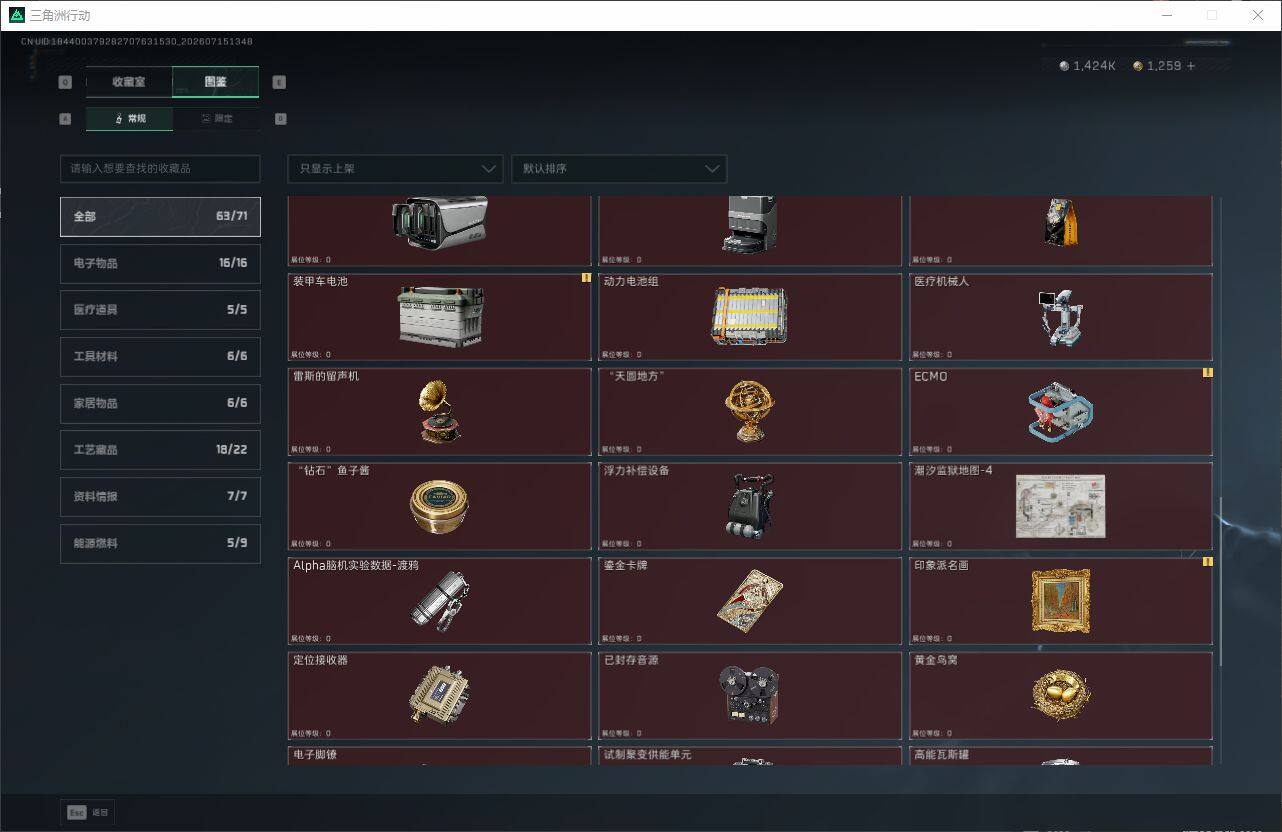Select the 鎏金卡牌 gilded card icon
The width and height of the screenshot is (1282, 832).
point(749,600)
